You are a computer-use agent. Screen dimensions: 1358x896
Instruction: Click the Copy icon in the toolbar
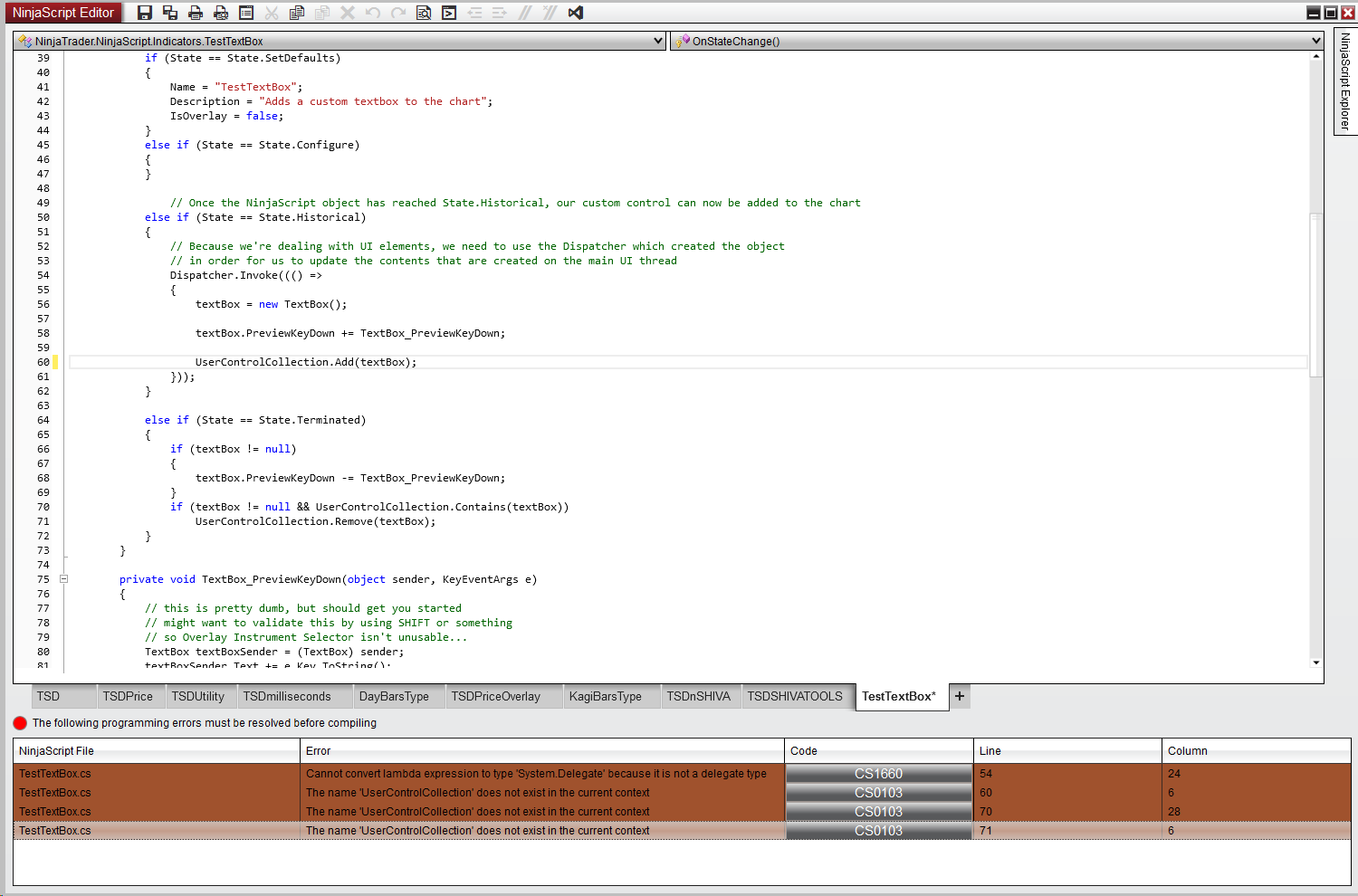(297, 13)
